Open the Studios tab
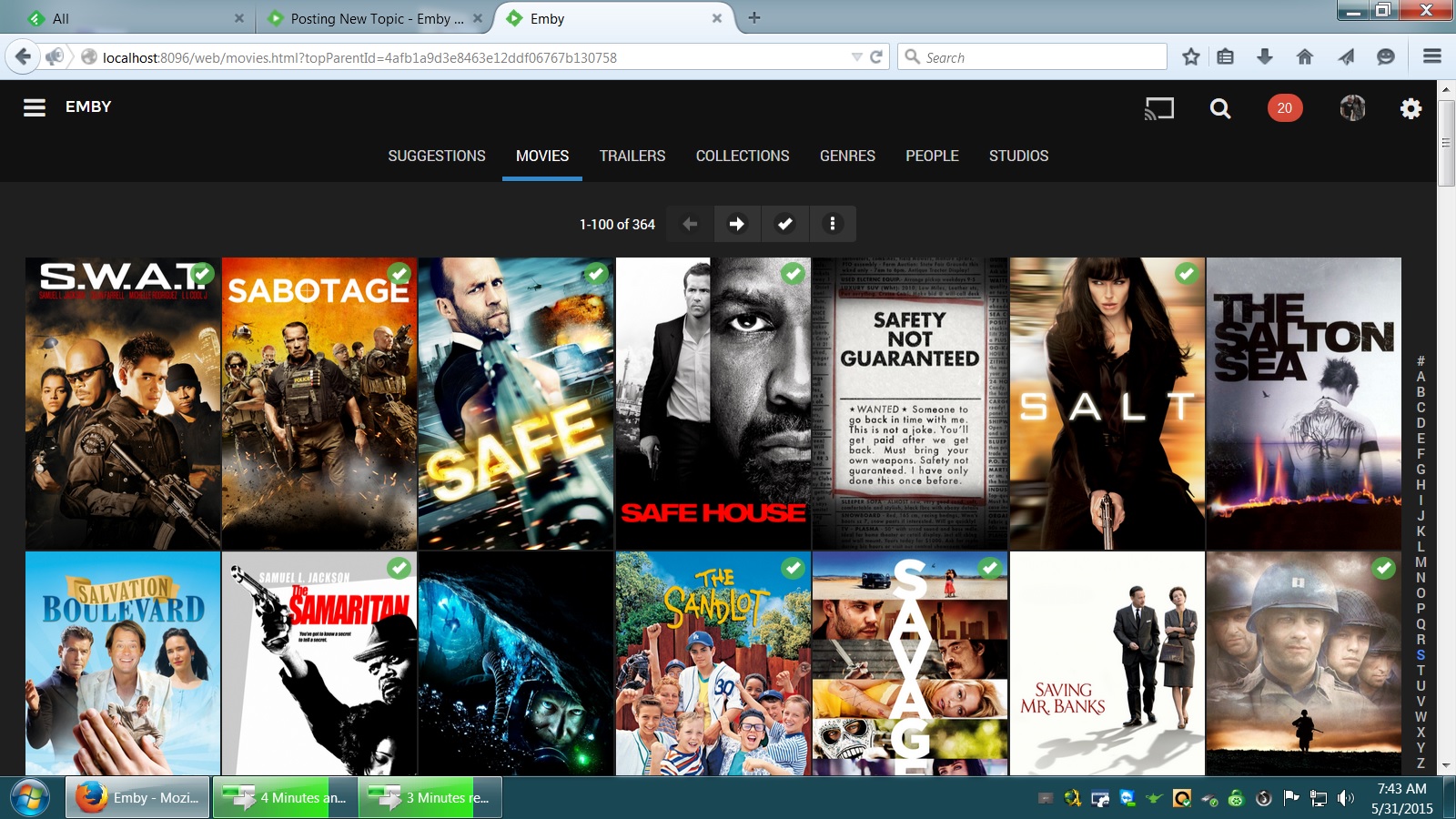Screen dimensions: 1456x819 1018,157
